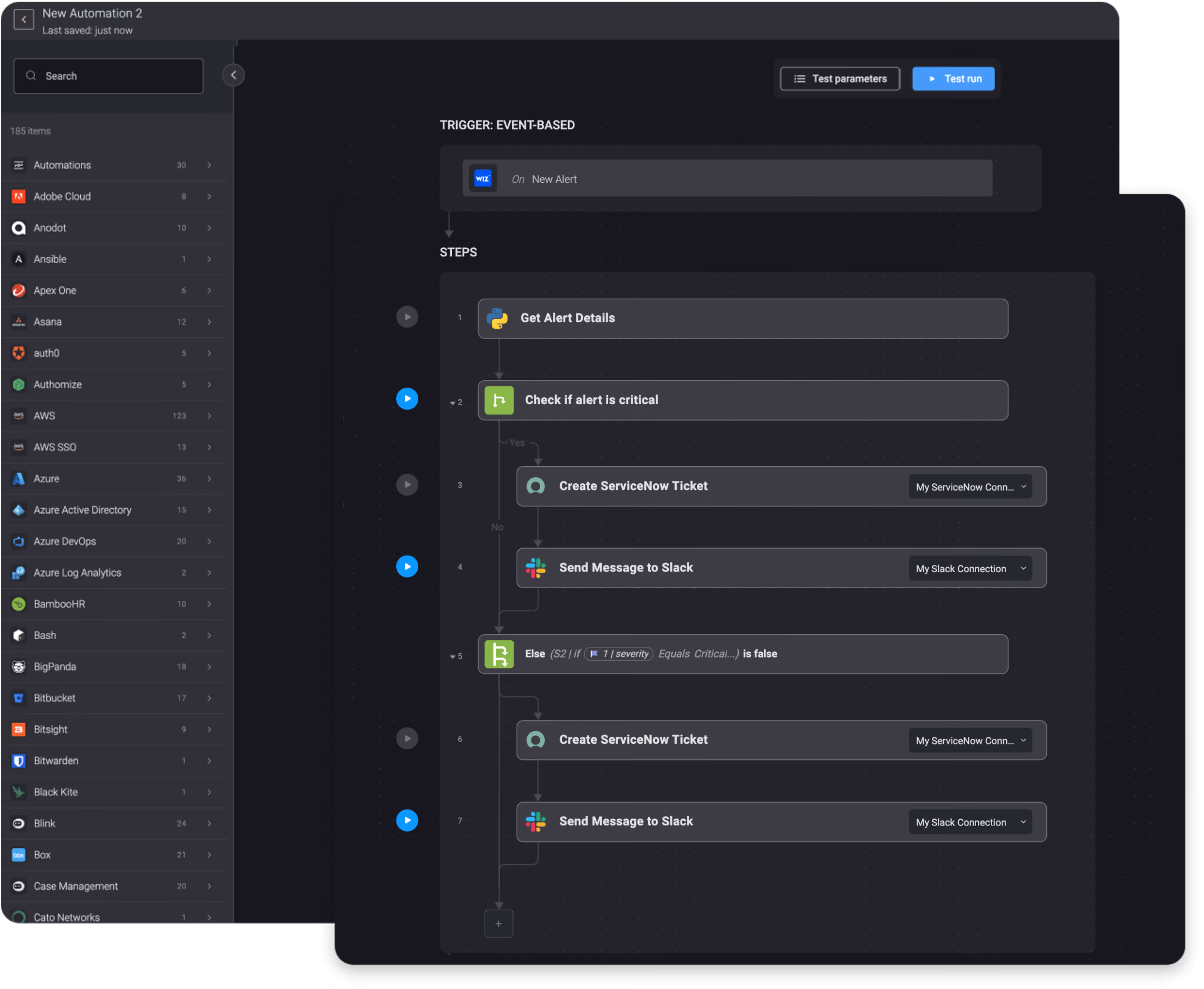
Task: Go back using the header arrow button
Action: point(23,19)
